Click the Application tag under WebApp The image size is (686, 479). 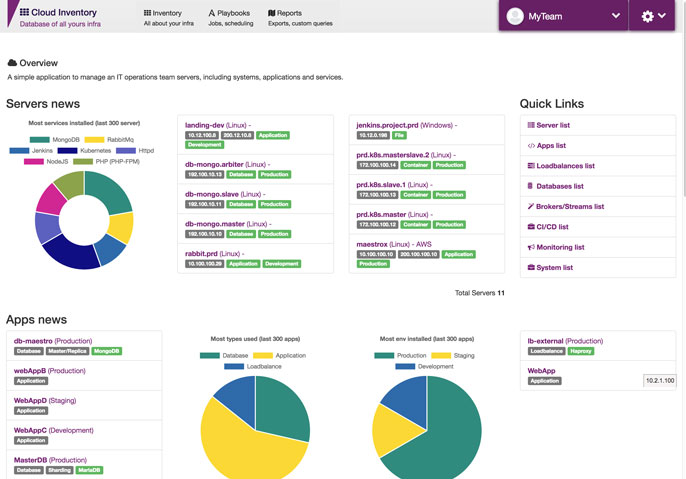click(545, 381)
